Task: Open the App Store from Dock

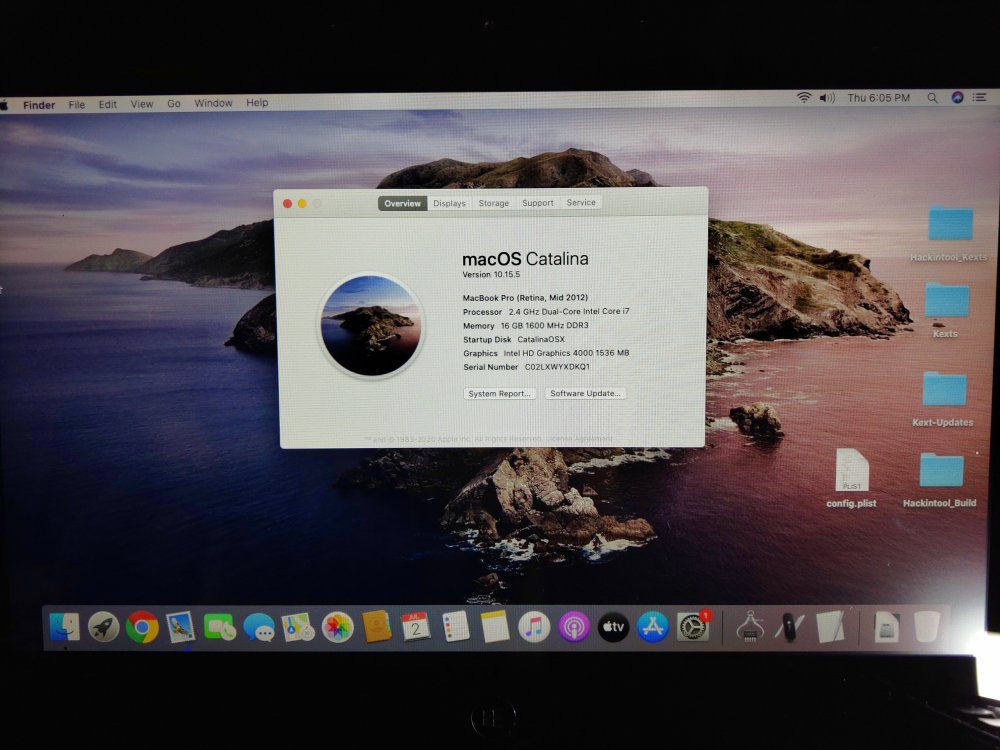Action: click(652, 627)
